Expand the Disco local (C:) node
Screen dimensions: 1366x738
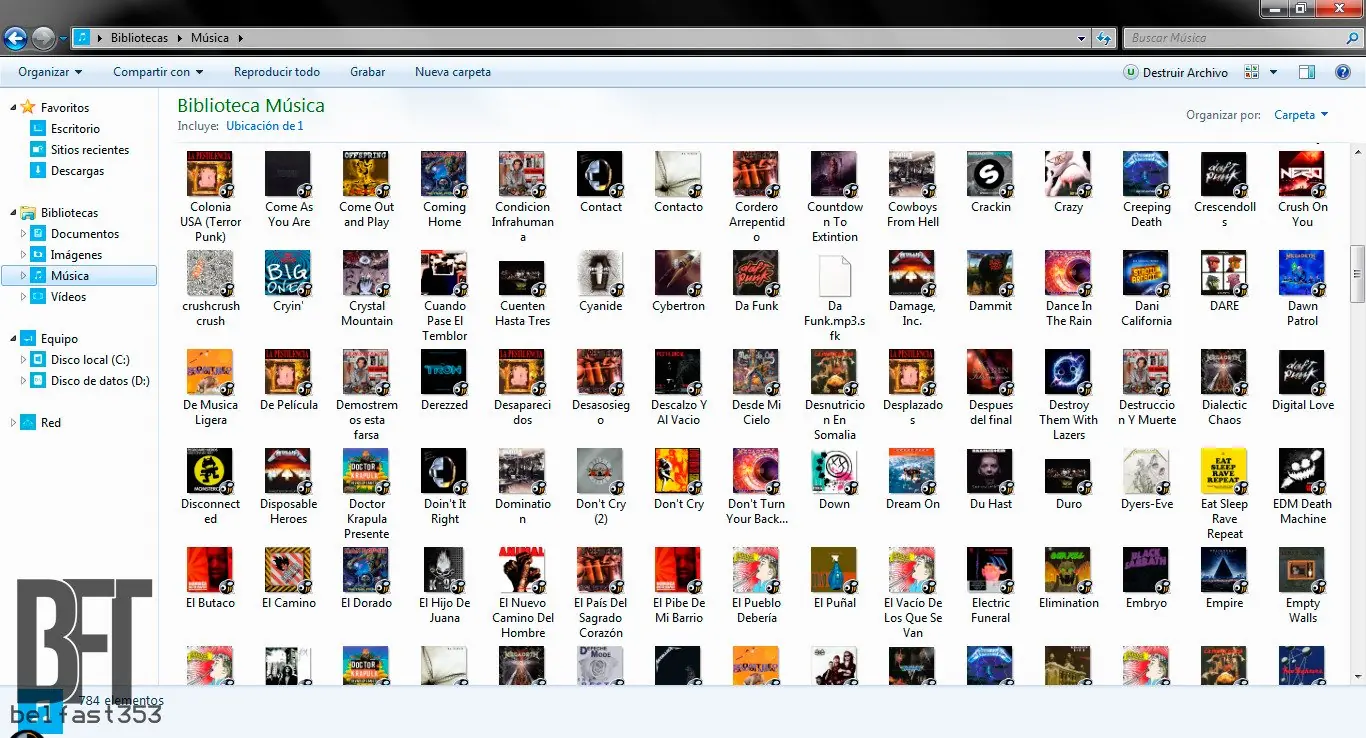24,359
